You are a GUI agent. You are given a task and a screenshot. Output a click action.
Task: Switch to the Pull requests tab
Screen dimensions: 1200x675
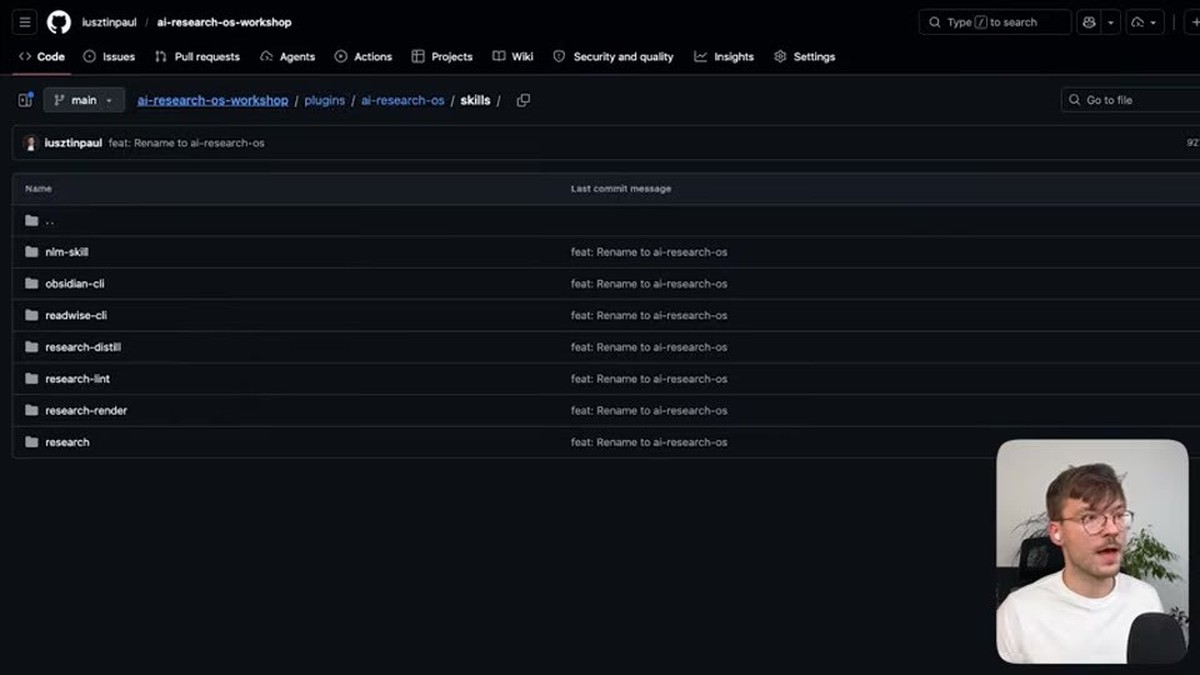[x=197, y=57]
